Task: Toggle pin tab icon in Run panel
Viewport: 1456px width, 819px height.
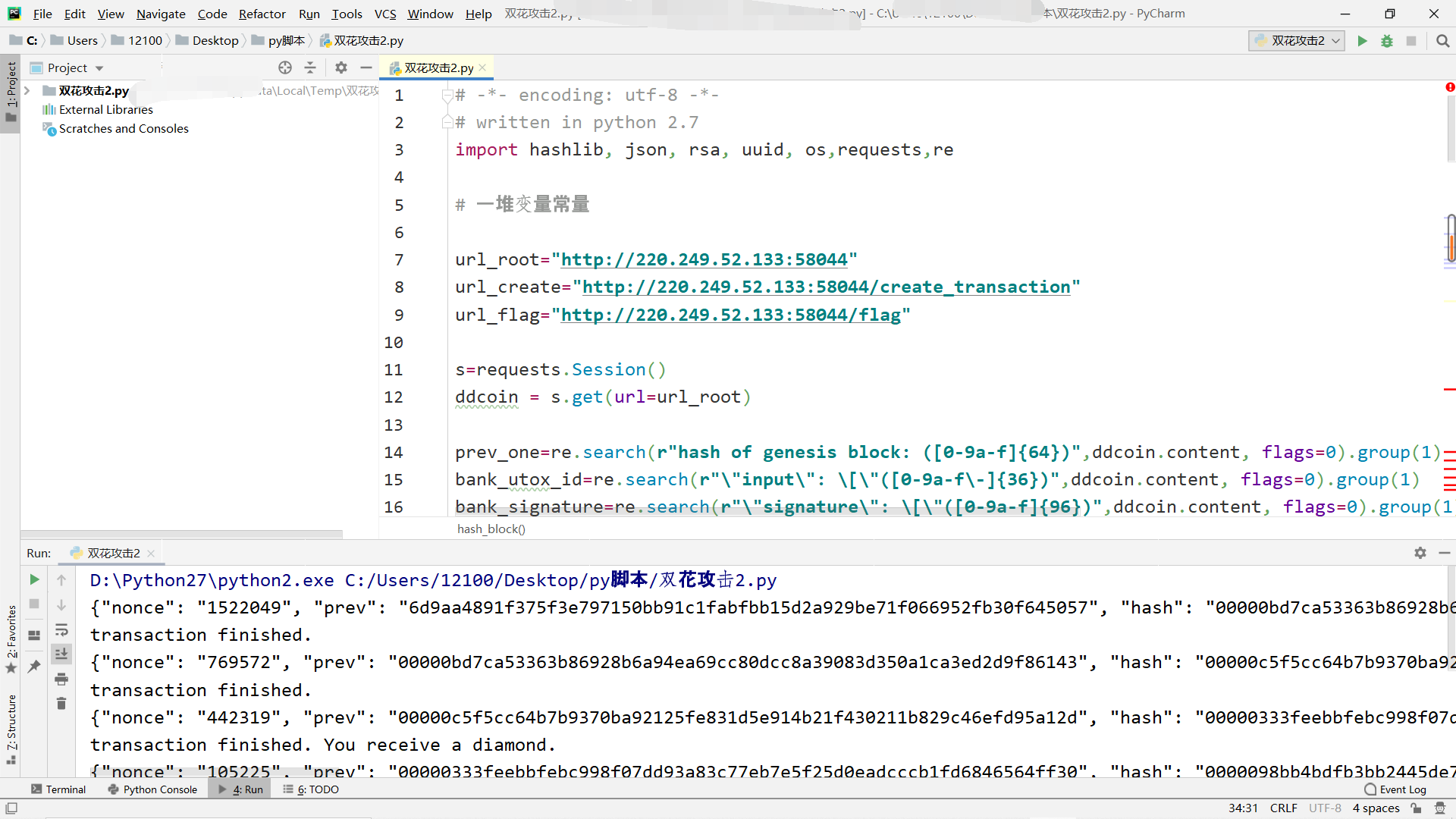Action: pos(34,666)
